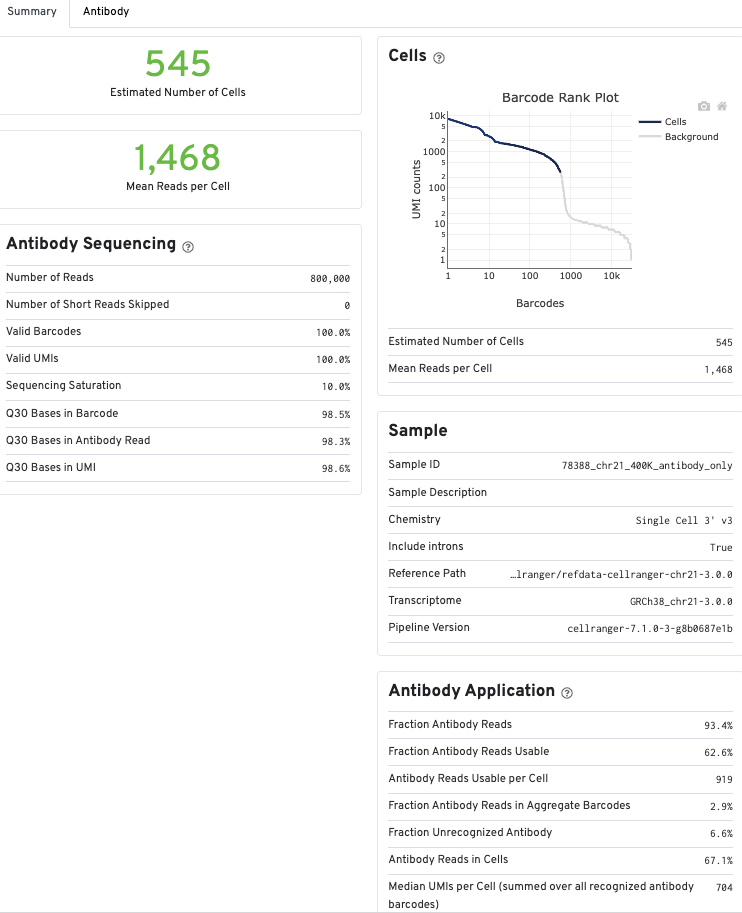Click the Sample ID value text
Viewport: 742px width, 913px height.
pyautogui.click(x=647, y=465)
